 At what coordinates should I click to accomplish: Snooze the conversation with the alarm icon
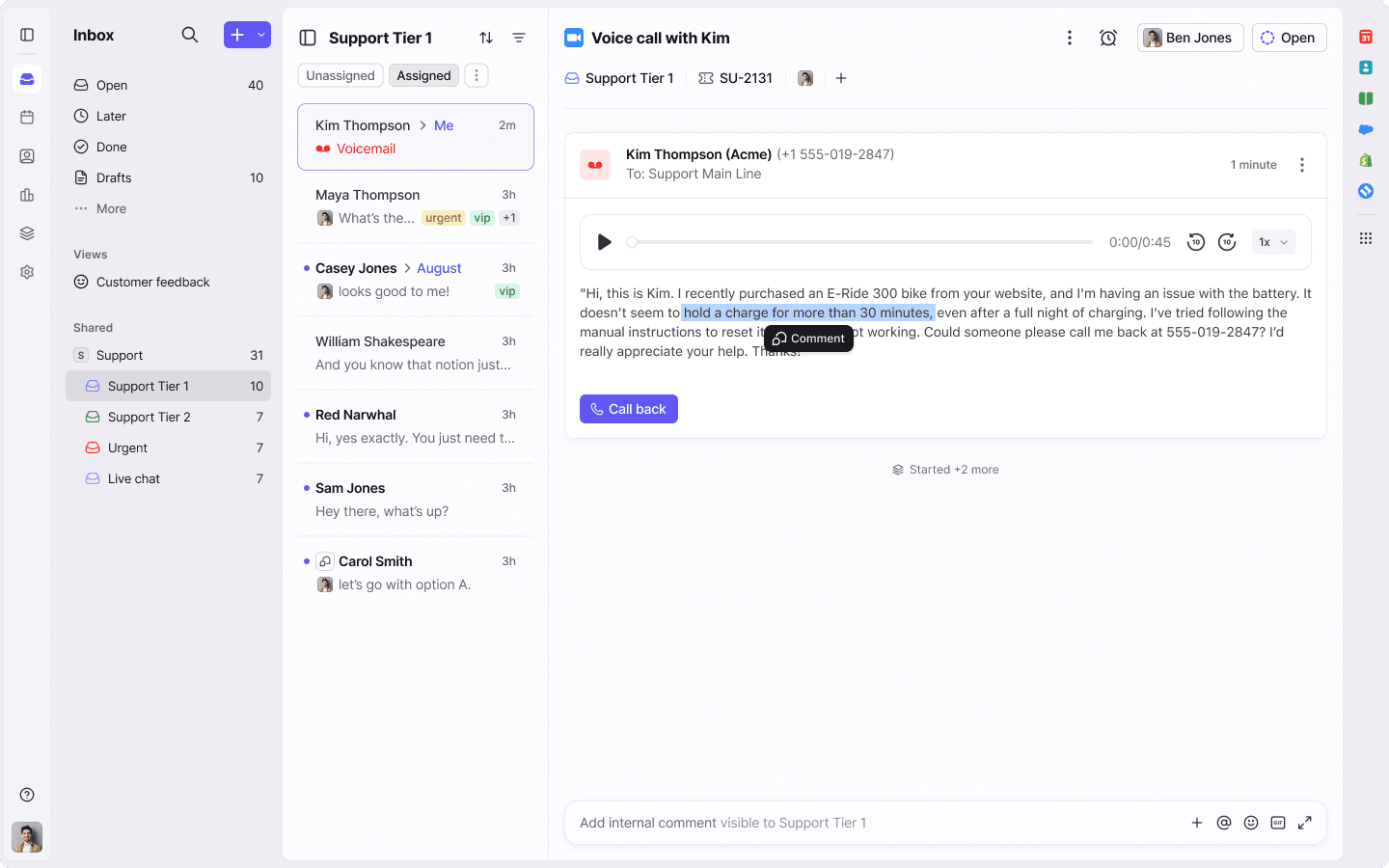point(1107,37)
